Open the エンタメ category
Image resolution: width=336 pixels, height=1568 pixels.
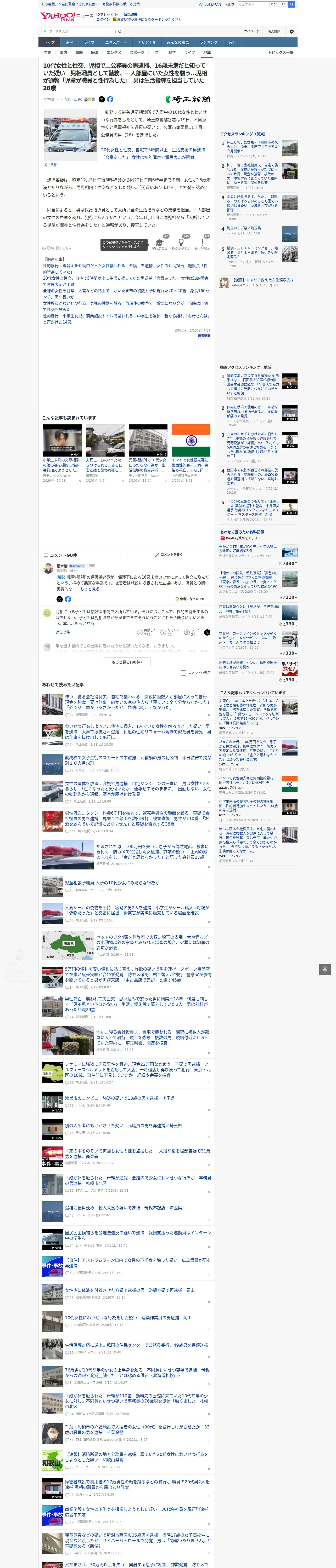(x=114, y=52)
